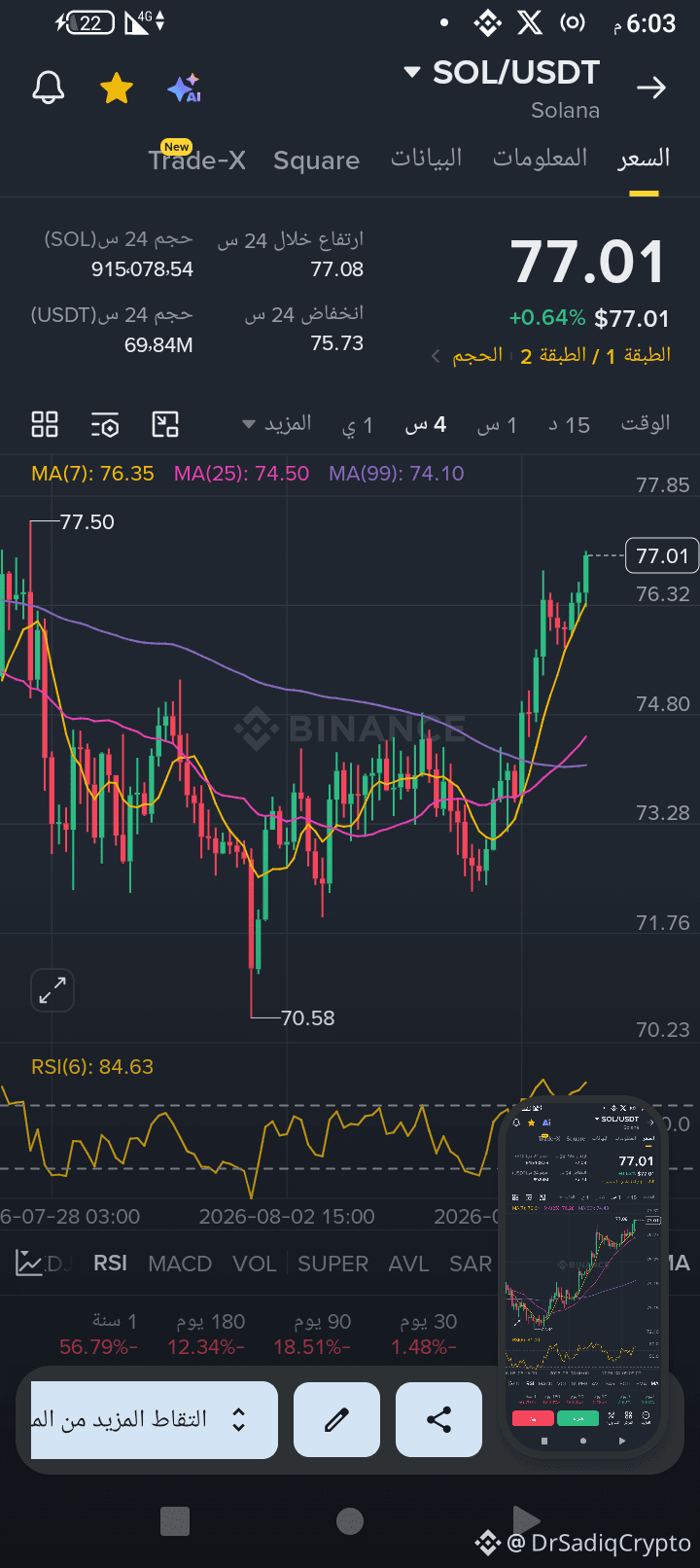This screenshot has height=1568, width=700.
Task: Tap the التقاط المزيد capture more button
Action: [155, 1420]
